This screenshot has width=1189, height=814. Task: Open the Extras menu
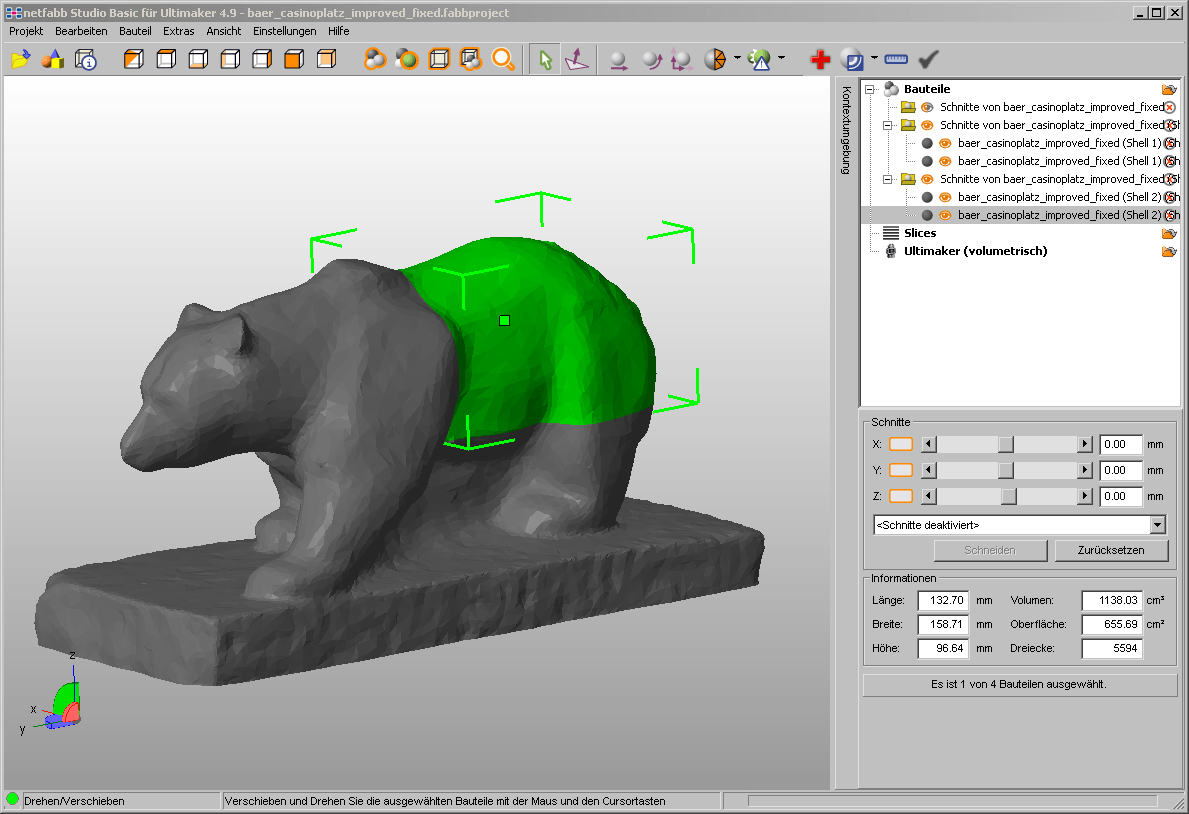coord(178,31)
